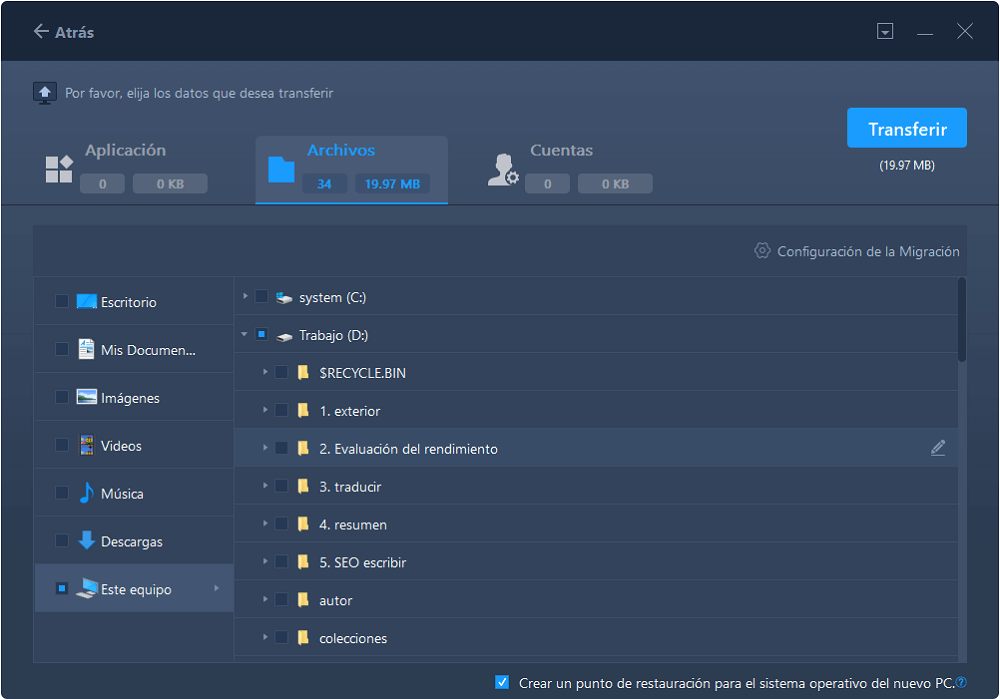
Task: Tick the colecciones folder checkbox
Action: pyautogui.click(x=281, y=637)
